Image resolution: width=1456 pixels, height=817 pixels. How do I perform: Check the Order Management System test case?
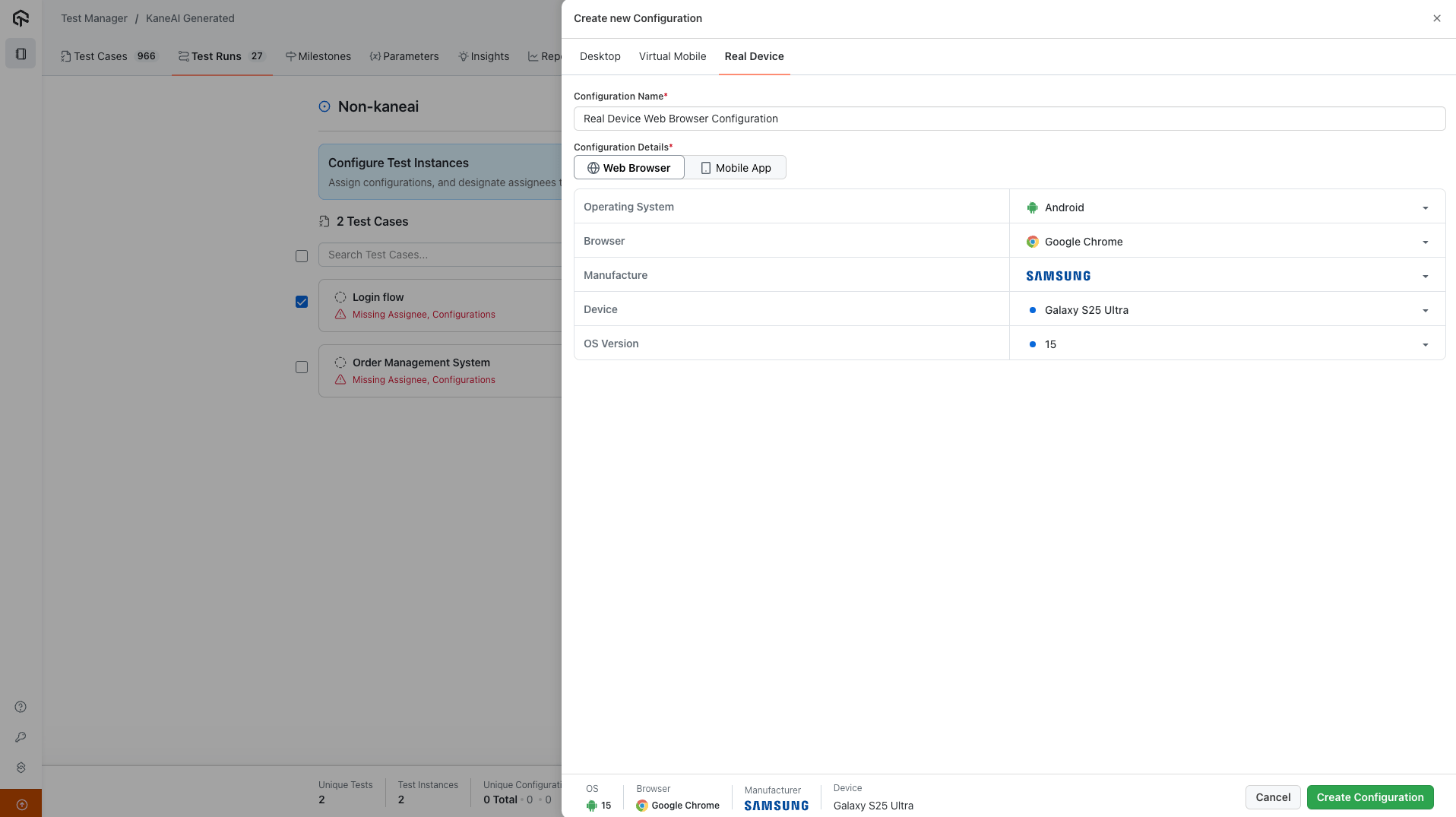[x=302, y=367]
